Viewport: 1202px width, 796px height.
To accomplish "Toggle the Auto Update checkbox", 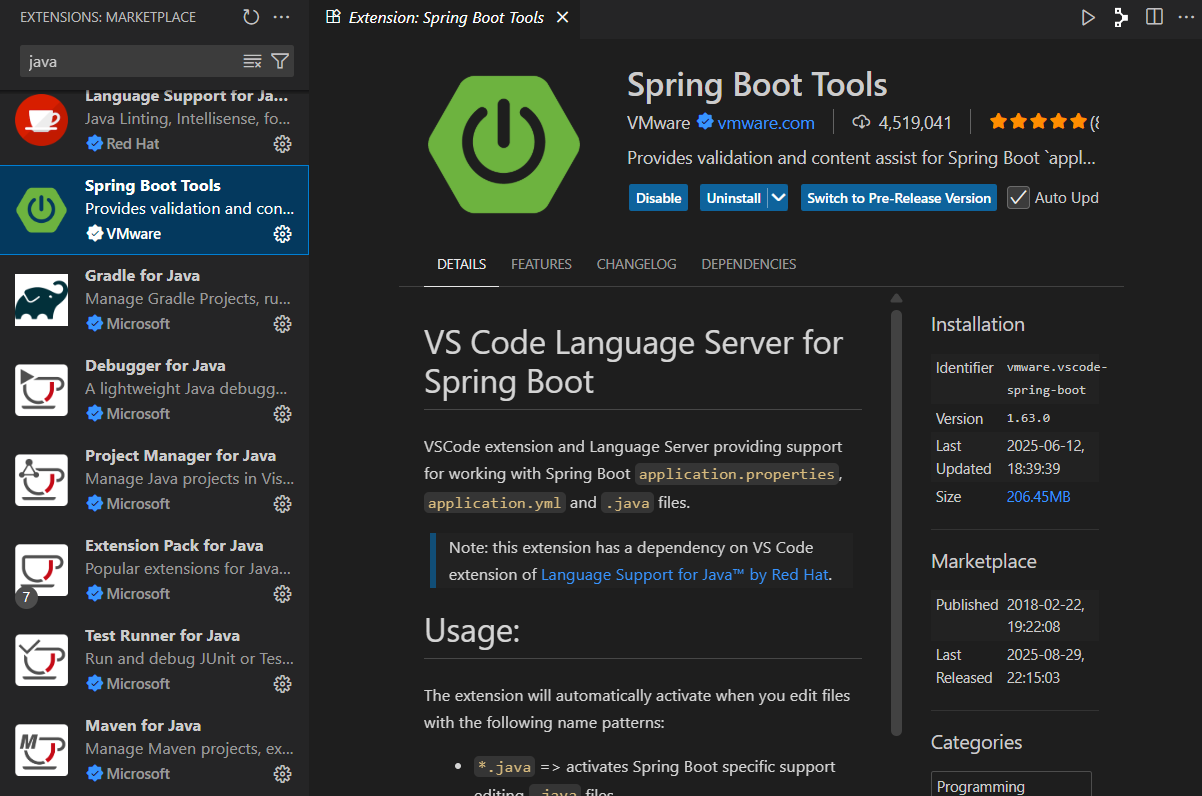I will pos(1018,198).
